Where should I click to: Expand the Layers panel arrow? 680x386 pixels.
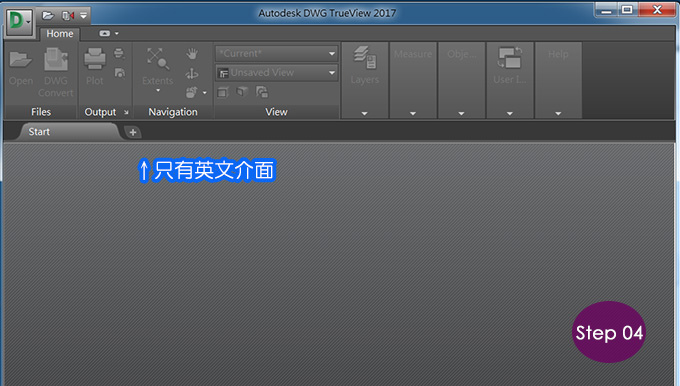click(x=365, y=113)
